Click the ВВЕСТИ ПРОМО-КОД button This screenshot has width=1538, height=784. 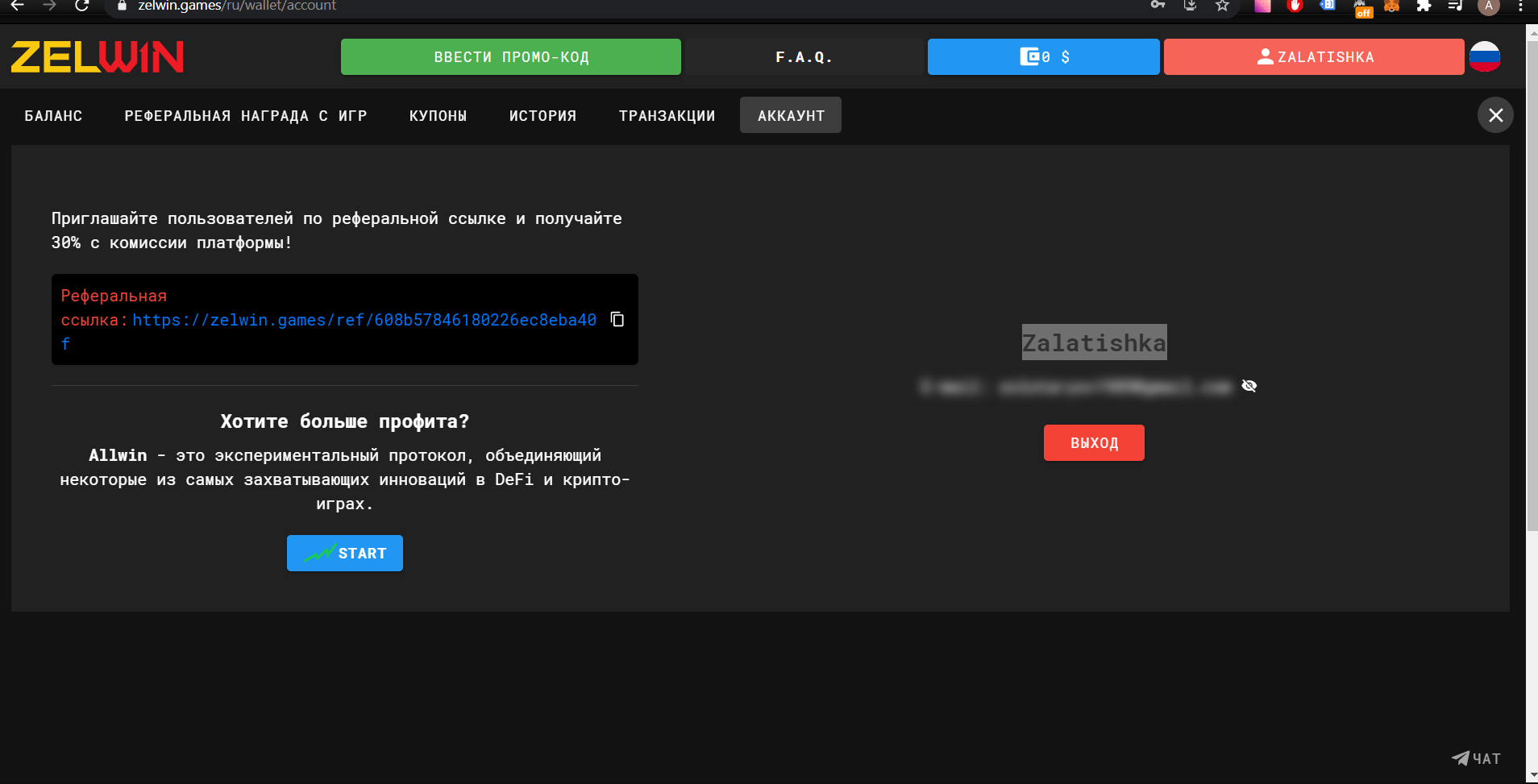tap(511, 57)
